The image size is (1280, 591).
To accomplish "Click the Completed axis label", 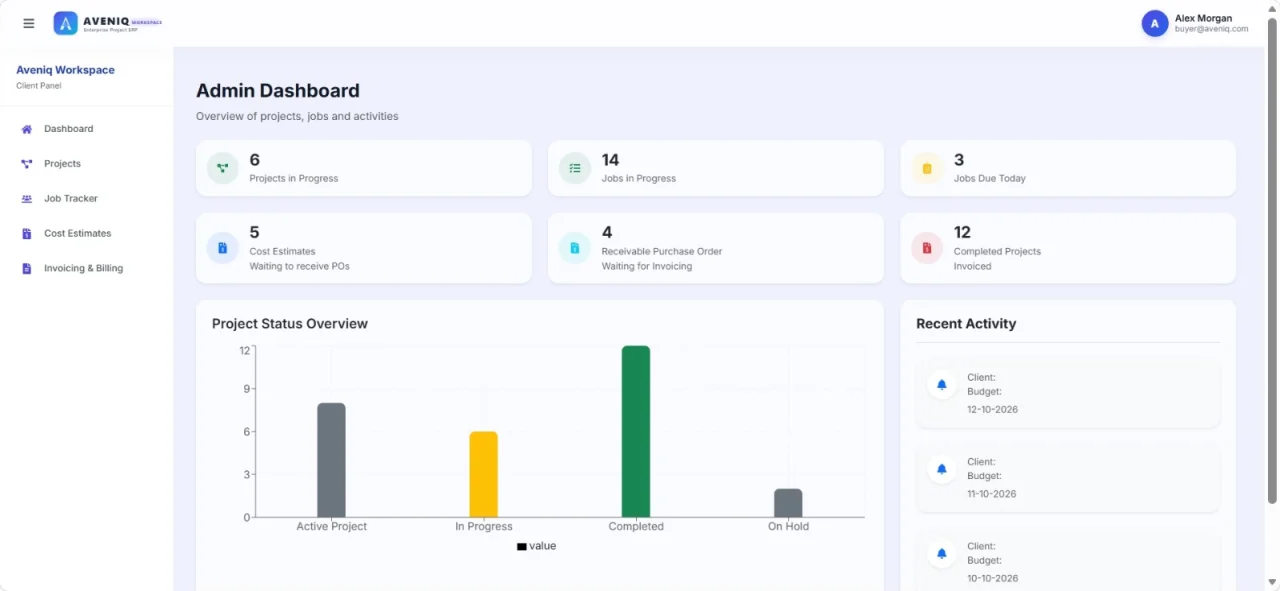I will point(636,527).
